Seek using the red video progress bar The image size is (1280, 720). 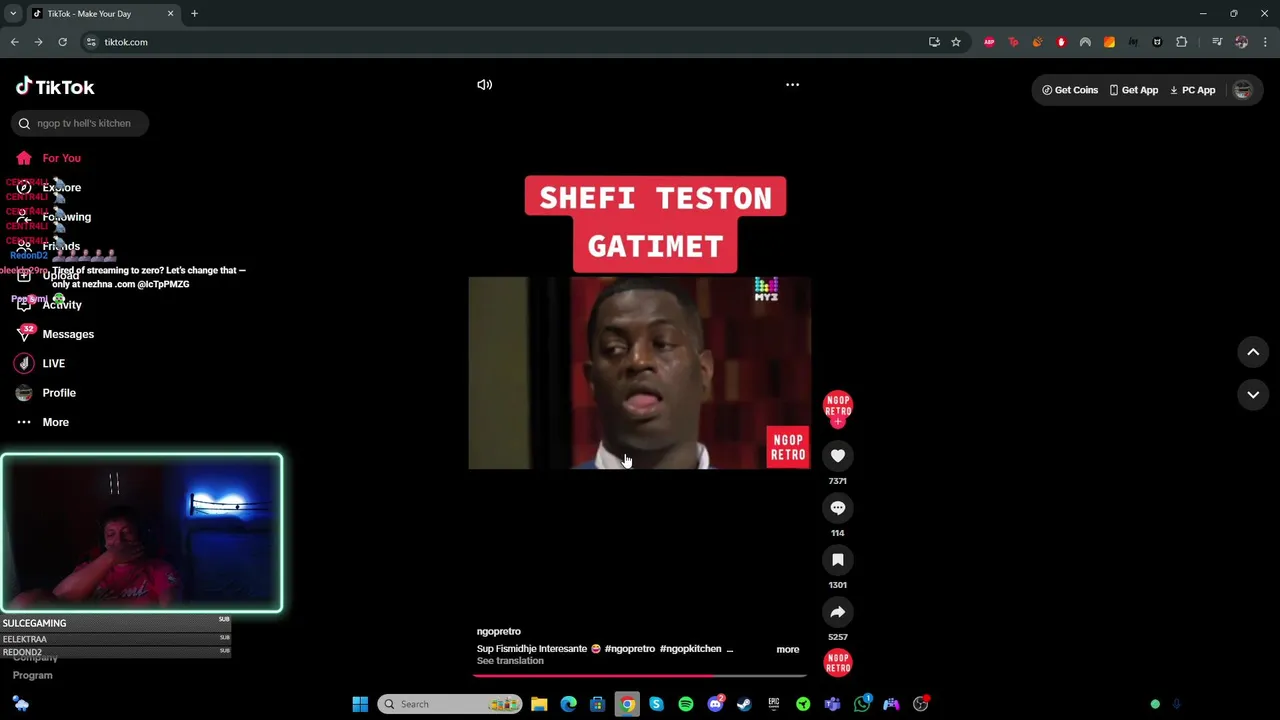pos(640,676)
